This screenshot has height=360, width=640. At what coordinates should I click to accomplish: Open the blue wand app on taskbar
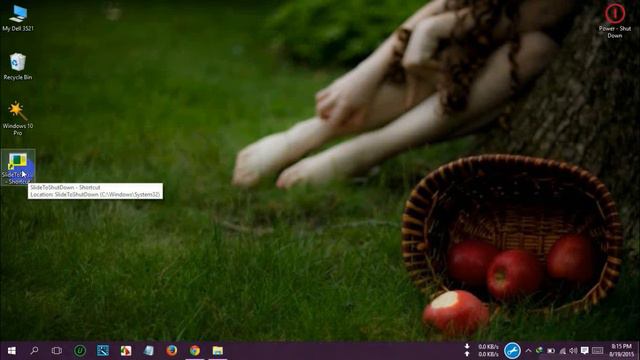[103, 351]
